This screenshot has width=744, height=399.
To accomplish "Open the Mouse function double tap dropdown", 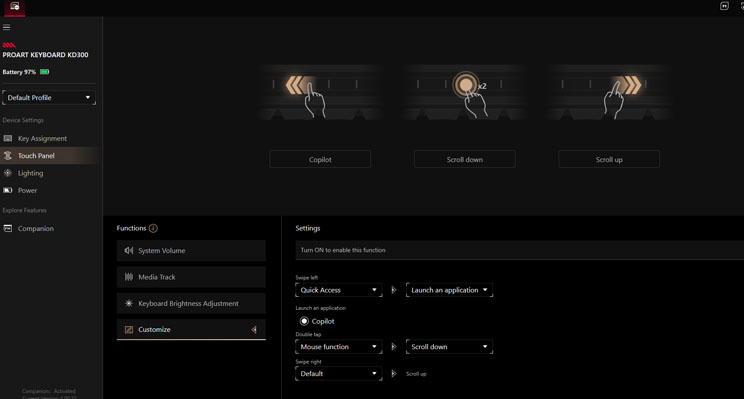I will tap(338, 347).
